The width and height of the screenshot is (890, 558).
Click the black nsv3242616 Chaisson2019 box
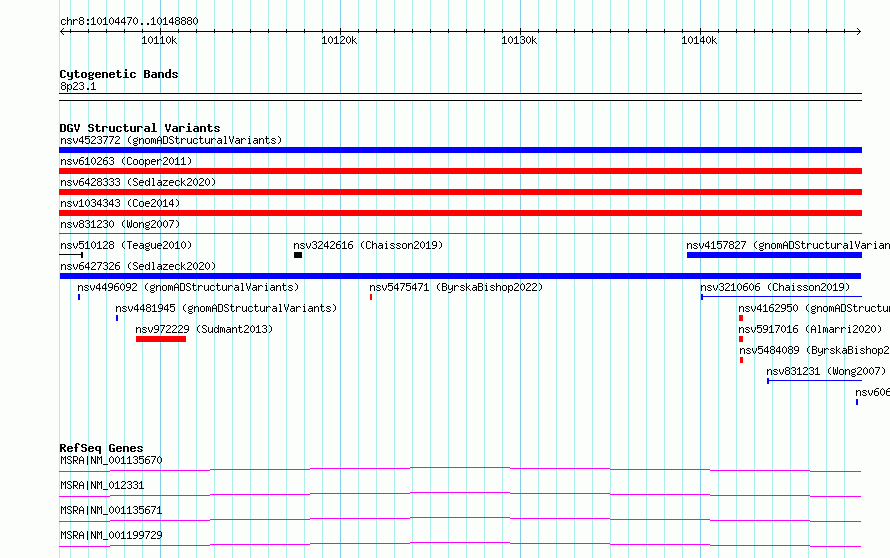point(298,255)
